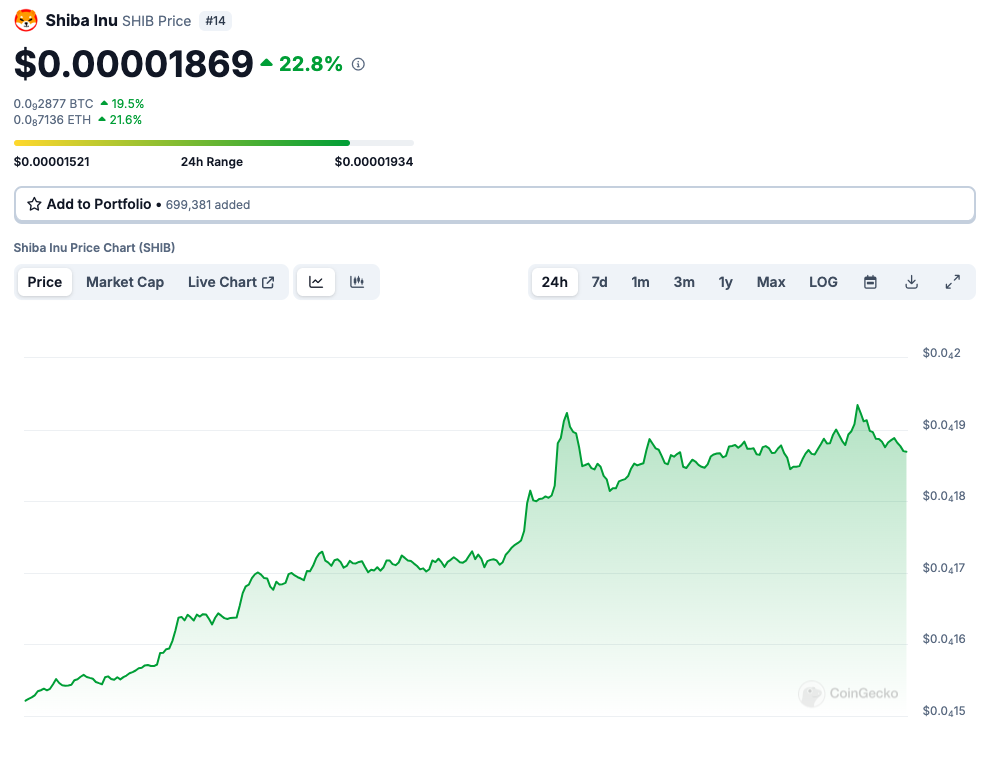
Task: Click the $0.0₄18 y-axis label
Action: pos(944,496)
